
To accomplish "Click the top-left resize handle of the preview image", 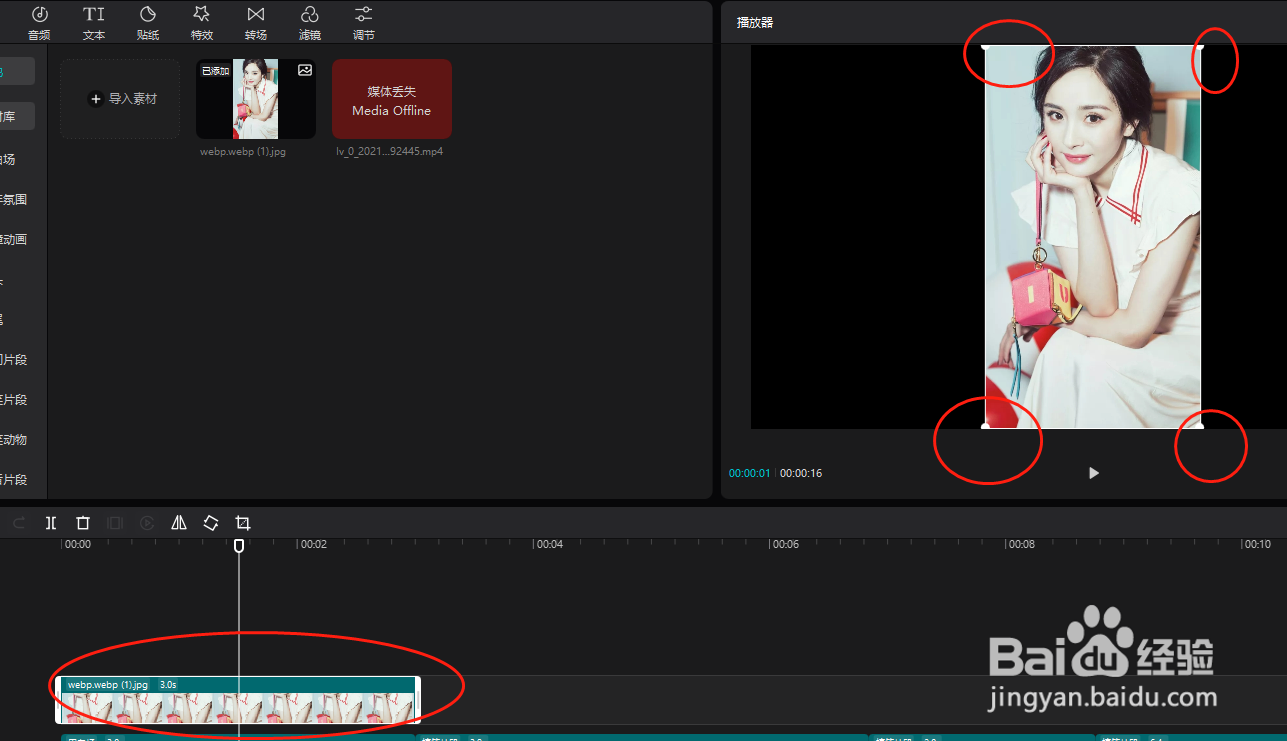I will pyautogui.click(x=985, y=46).
